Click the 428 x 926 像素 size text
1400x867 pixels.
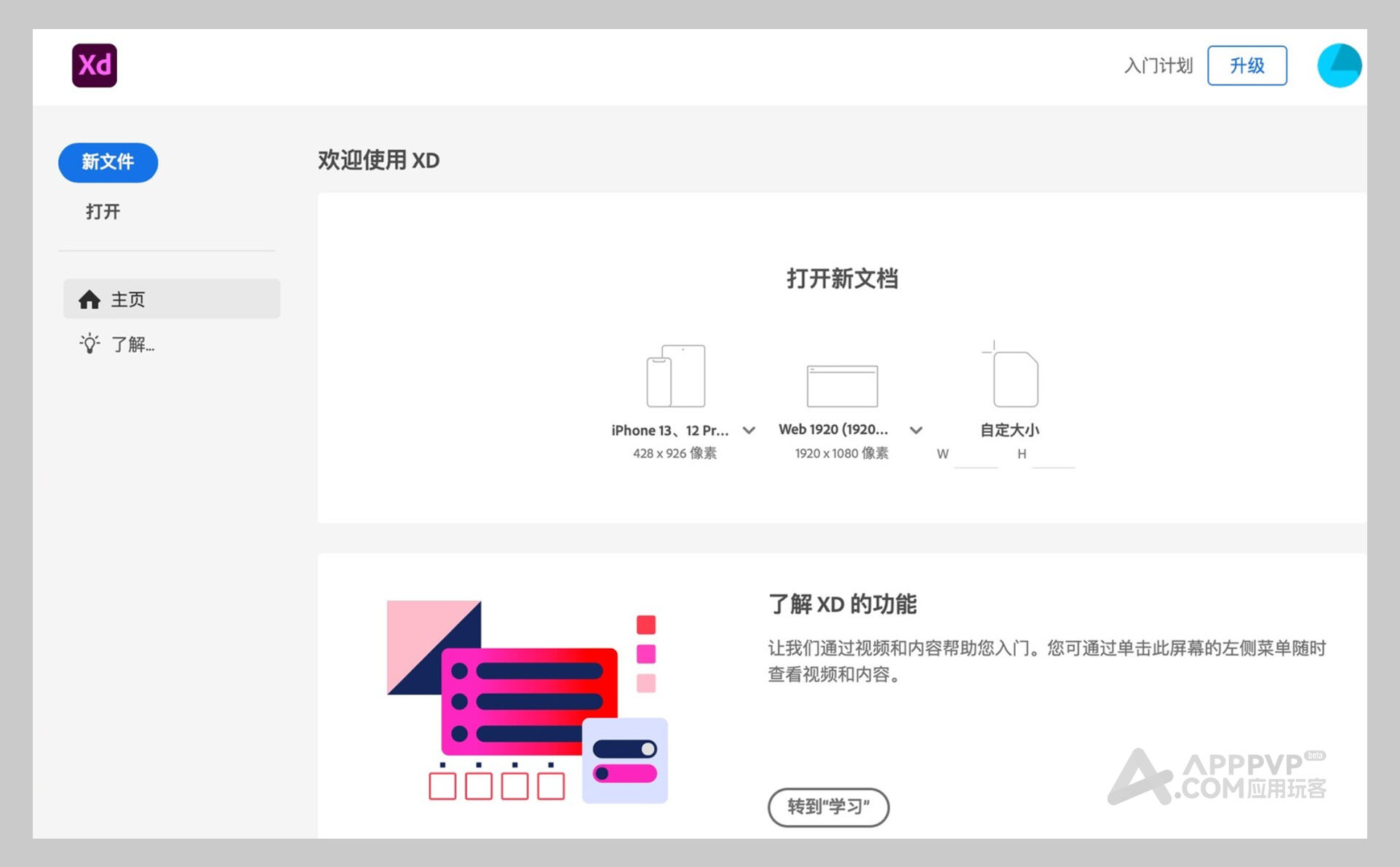tap(675, 453)
